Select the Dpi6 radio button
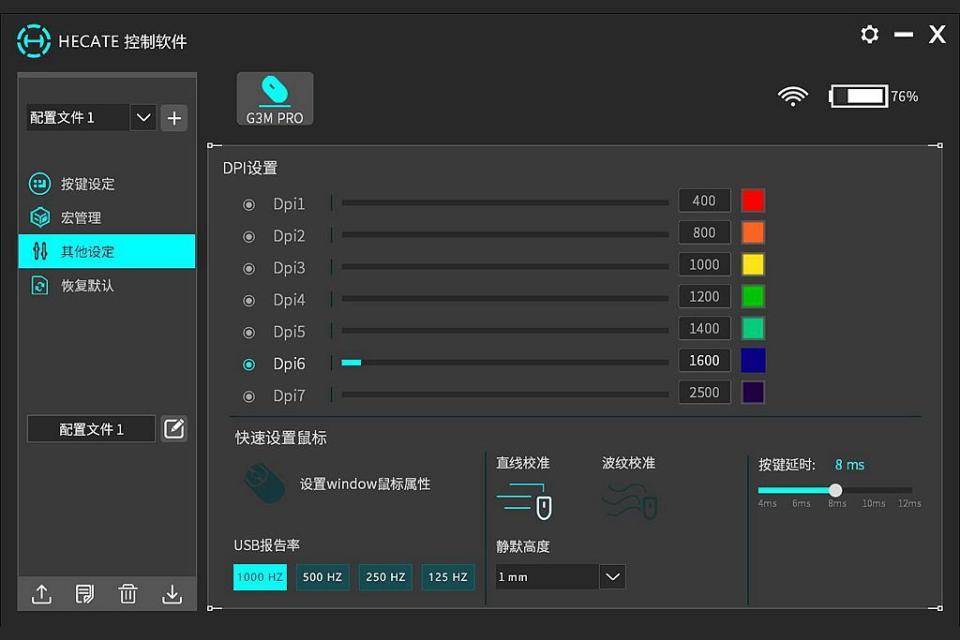The image size is (960, 640). click(x=249, y=364)
